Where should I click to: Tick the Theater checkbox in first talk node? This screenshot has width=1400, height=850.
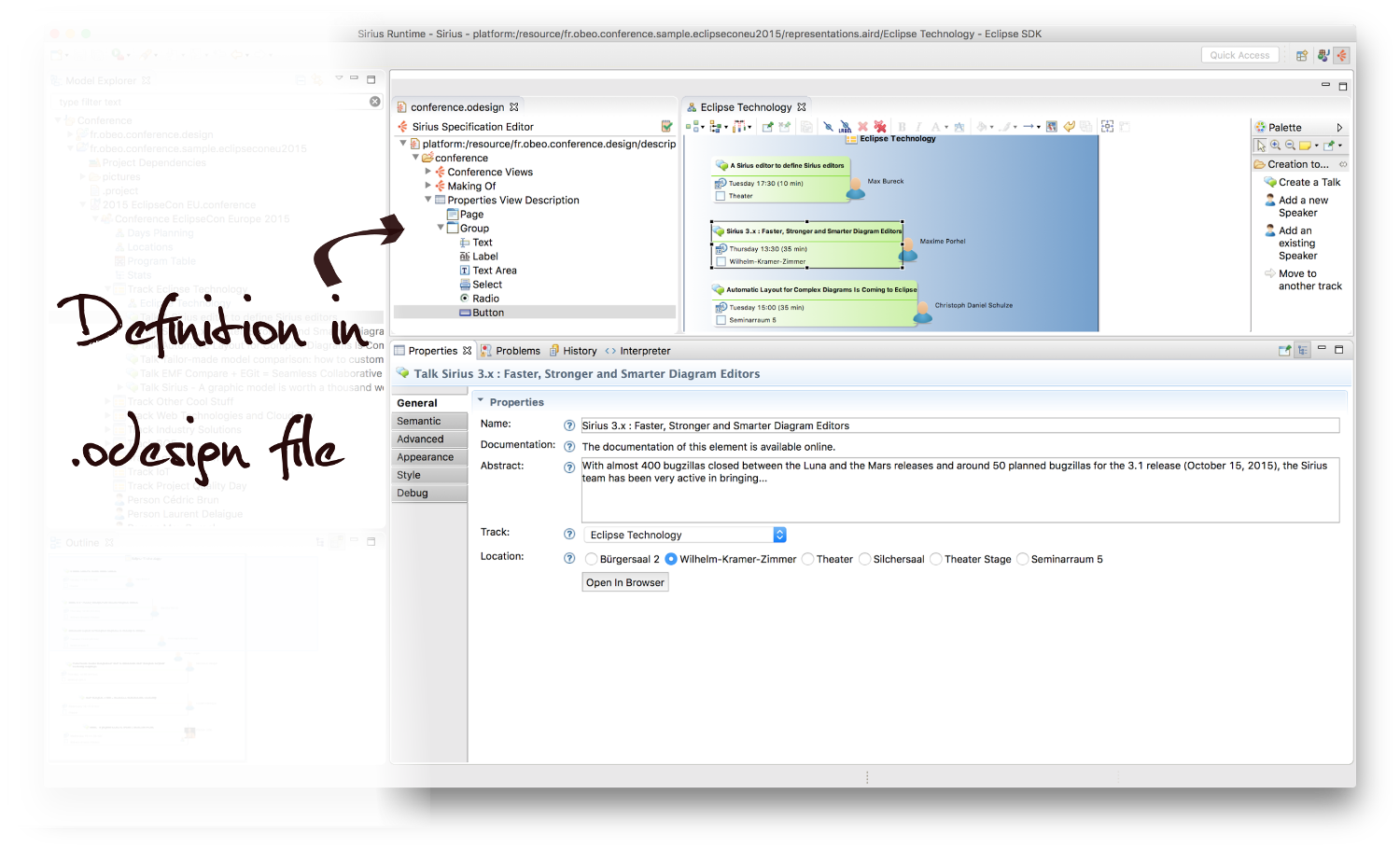point(721,196)
